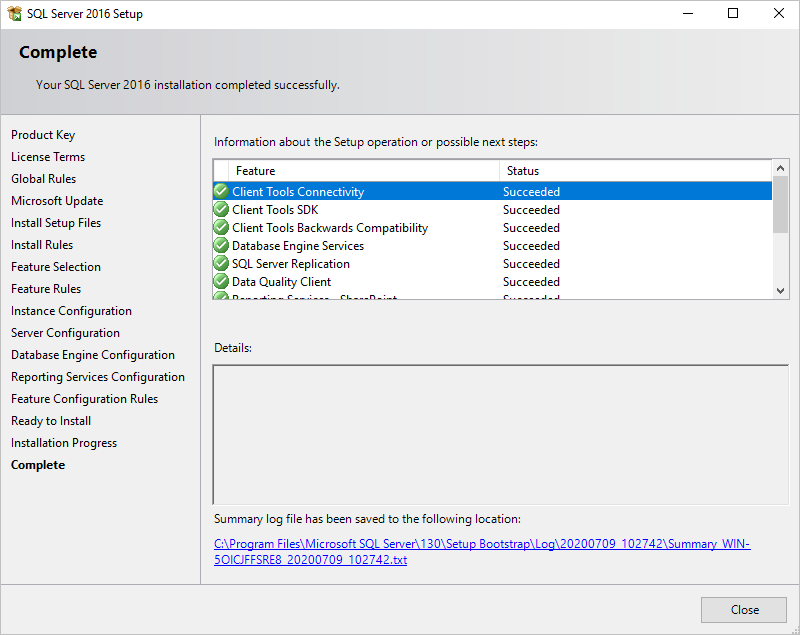
Task: Click green check icon for Client Tools Connectivity
Action: (221, 191)
